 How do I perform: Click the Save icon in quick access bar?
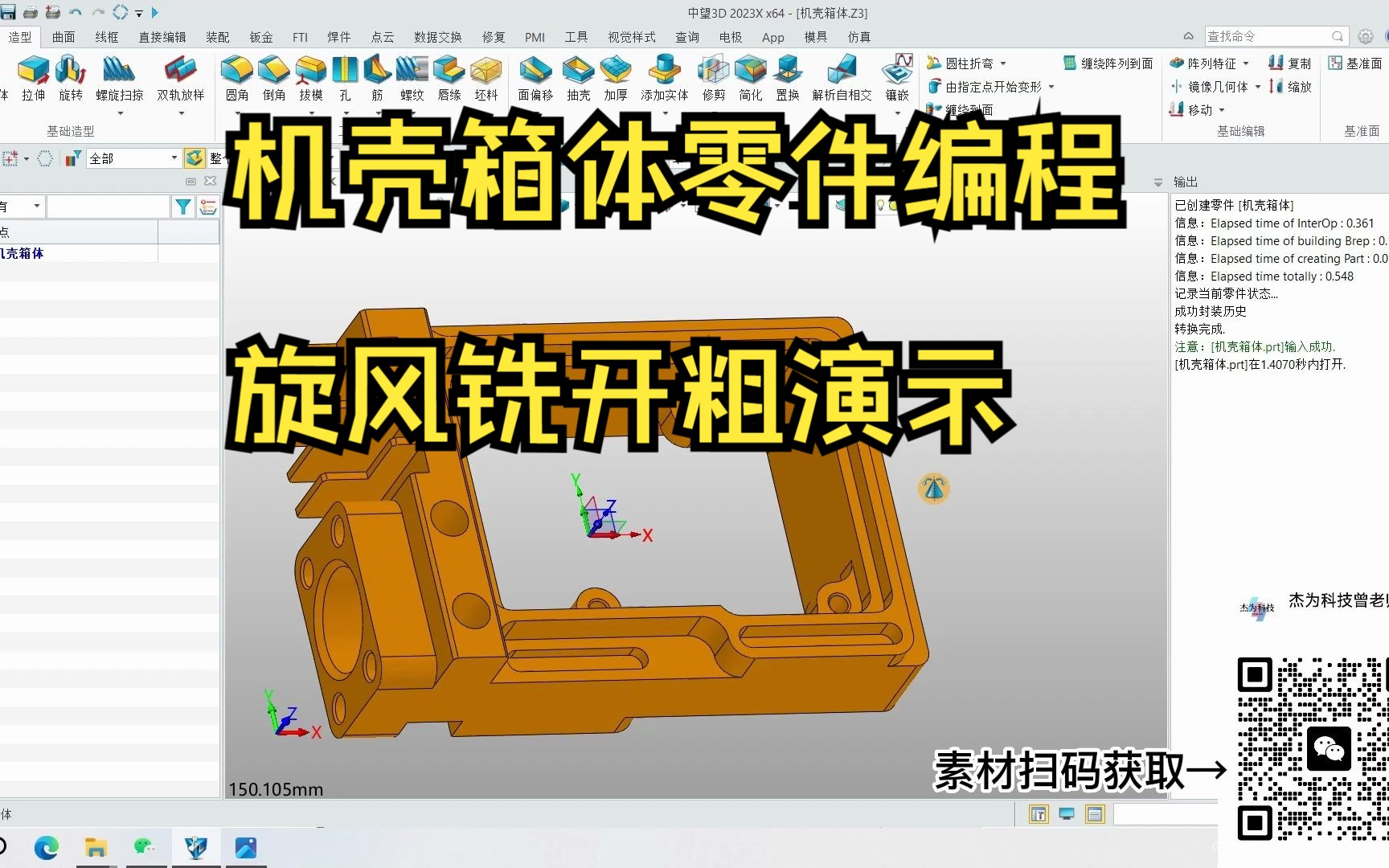coord(8,12)
